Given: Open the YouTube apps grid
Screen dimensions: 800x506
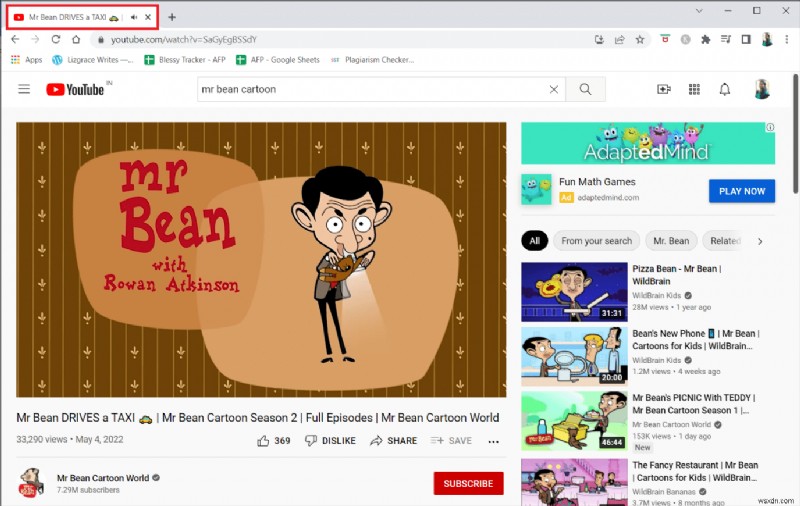Looking at the screenshot, I should [694, 89].
